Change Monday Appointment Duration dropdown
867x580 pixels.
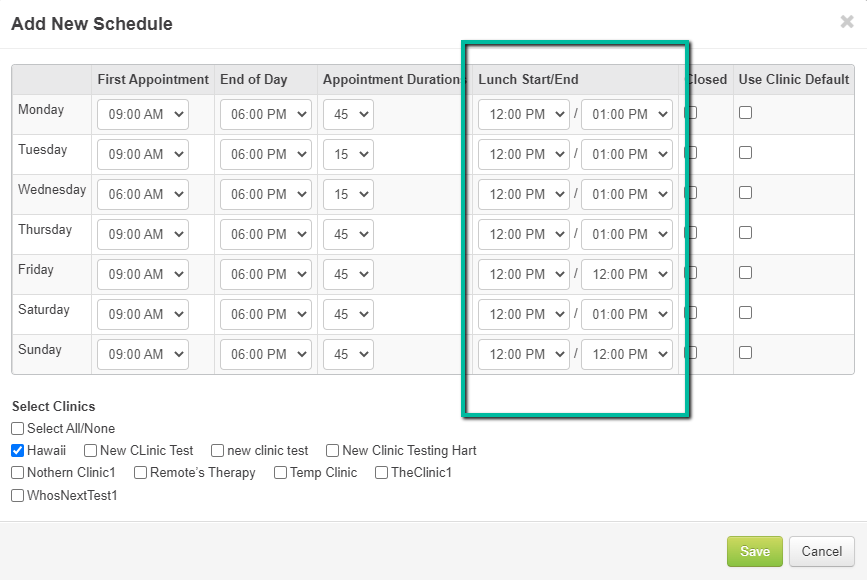348,115
